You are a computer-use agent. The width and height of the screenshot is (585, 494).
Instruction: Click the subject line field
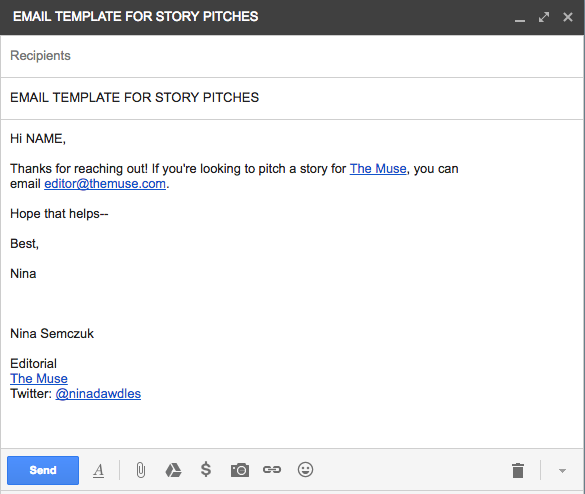click(292, 98)
